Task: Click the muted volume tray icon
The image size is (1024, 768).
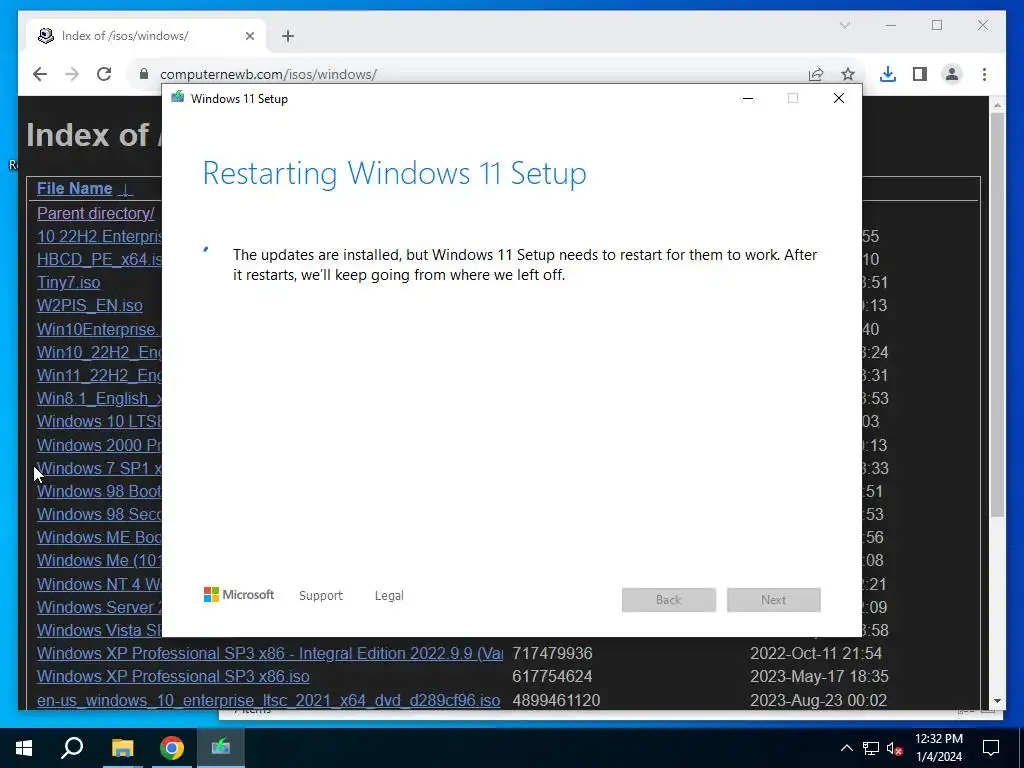Action: (x=895, y=748)
